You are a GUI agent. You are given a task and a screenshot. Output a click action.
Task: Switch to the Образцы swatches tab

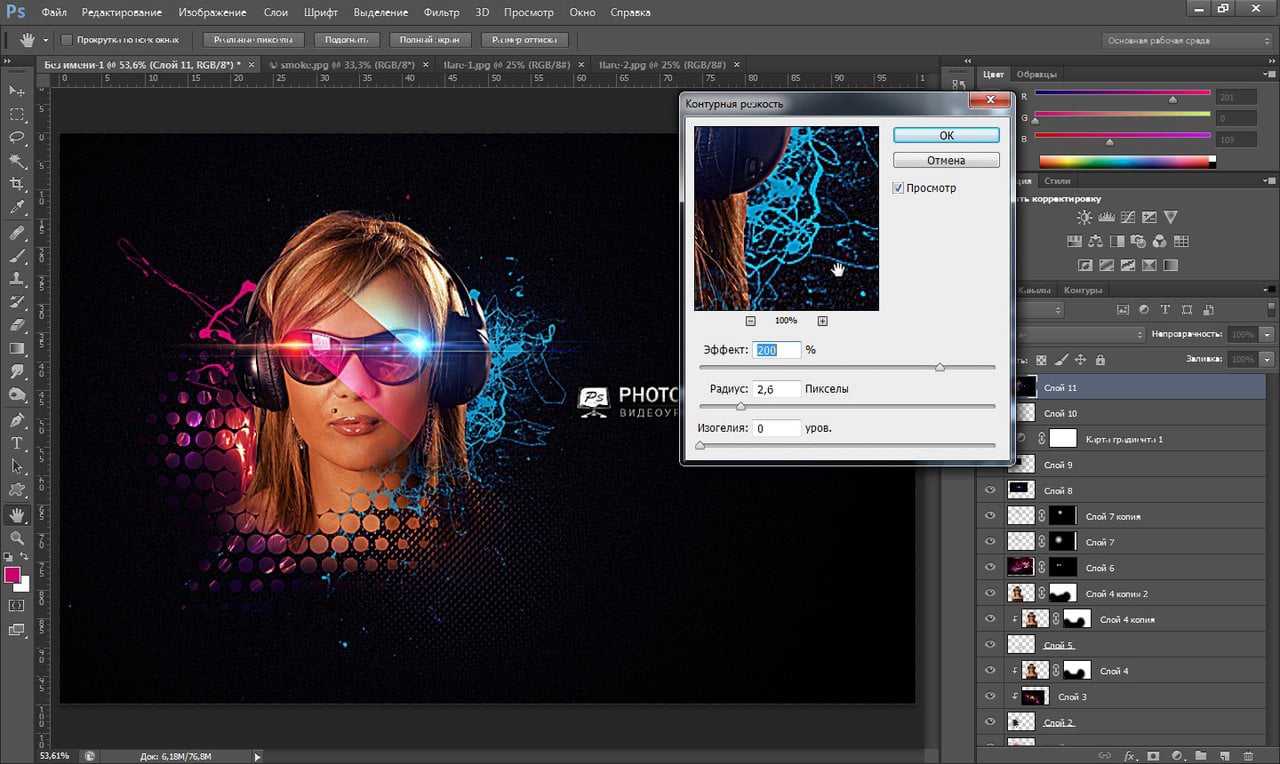coord(1036,74)
